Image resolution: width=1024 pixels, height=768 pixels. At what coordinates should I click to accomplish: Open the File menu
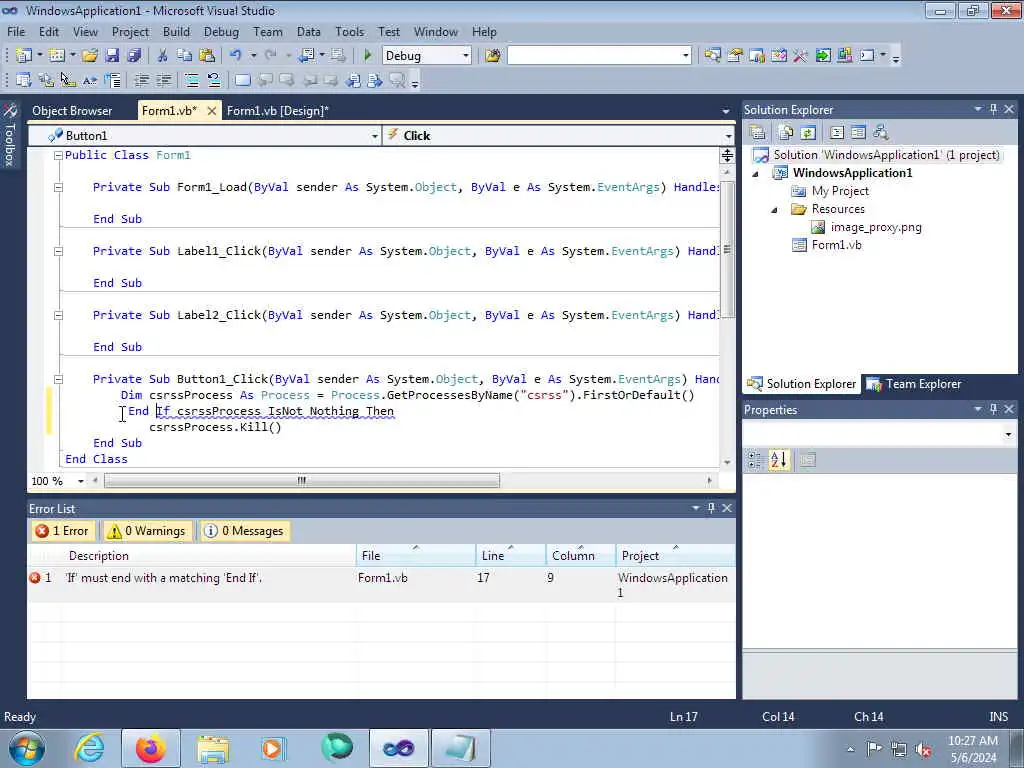pos(16,32)
